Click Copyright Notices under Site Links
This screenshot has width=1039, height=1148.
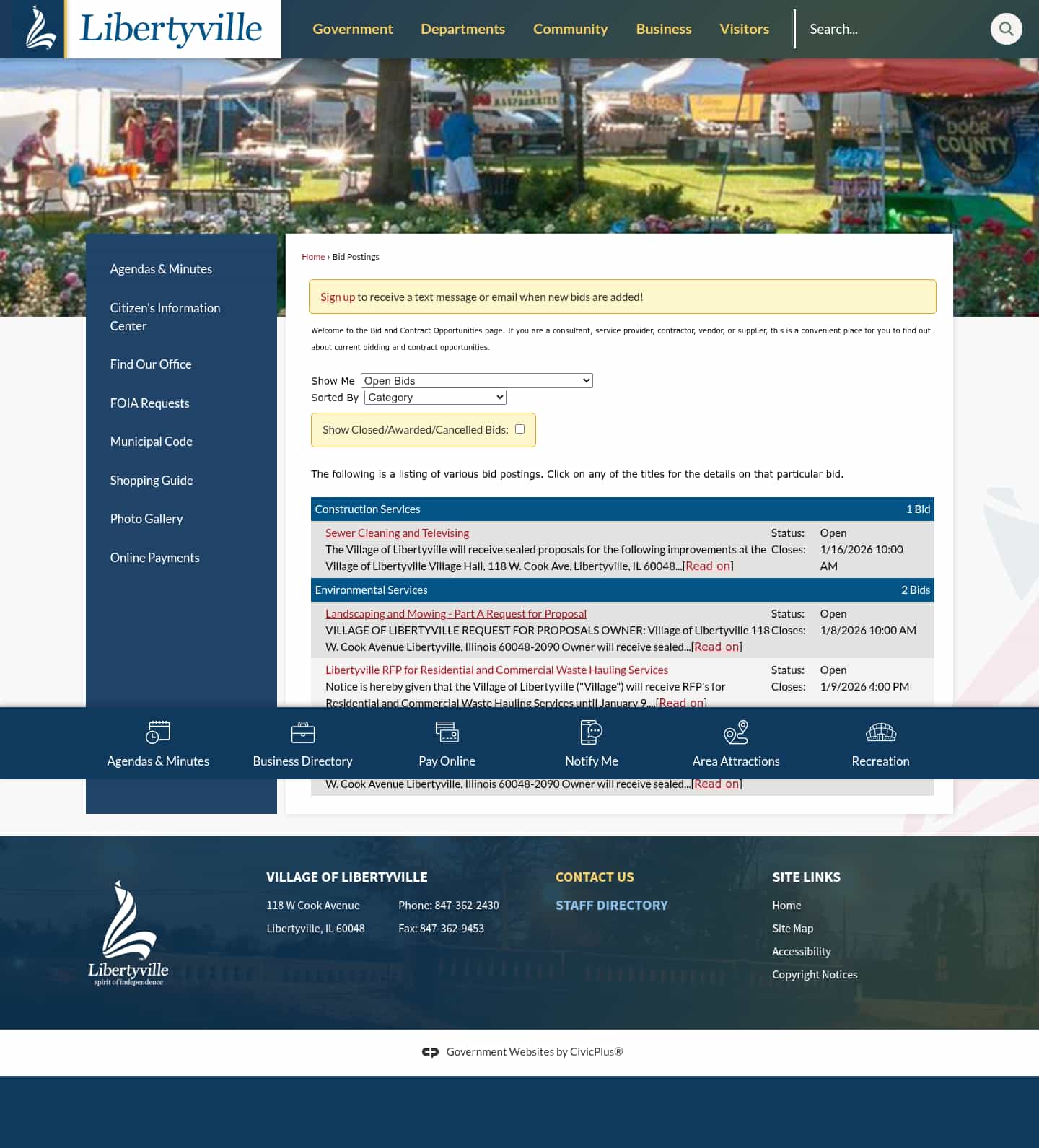(x=815, y=975)
